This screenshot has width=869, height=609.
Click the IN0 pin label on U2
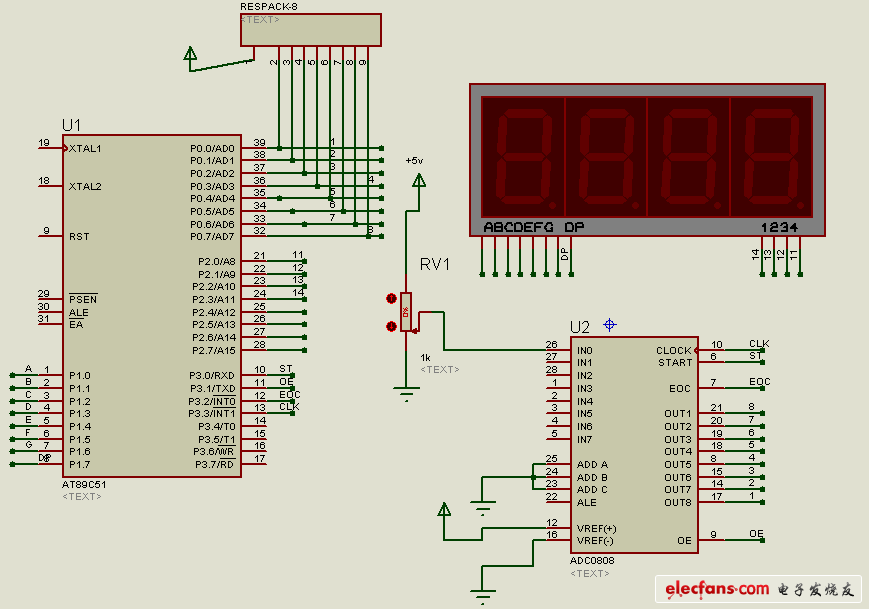pyautogui.click(x=585, y=350)
